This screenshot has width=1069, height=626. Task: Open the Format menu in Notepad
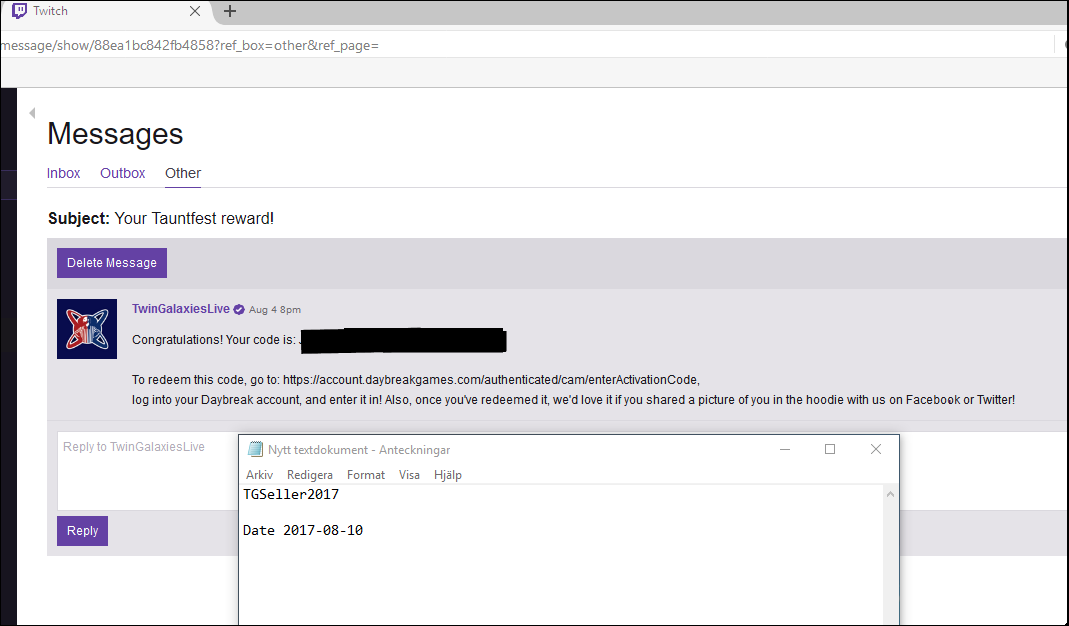(365, 475)
